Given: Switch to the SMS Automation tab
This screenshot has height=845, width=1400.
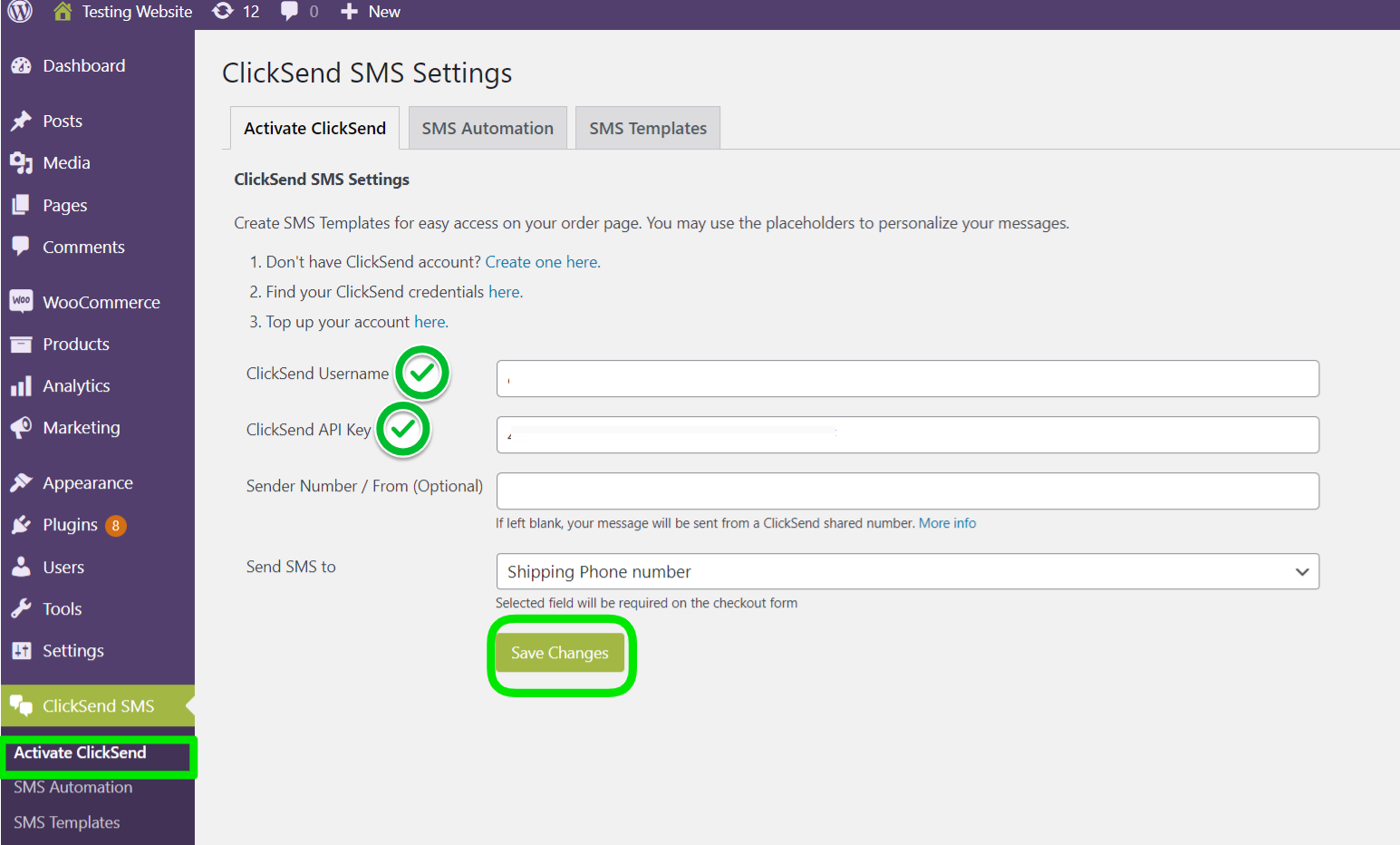Looking at the screenshot, I should coord(488,128).
